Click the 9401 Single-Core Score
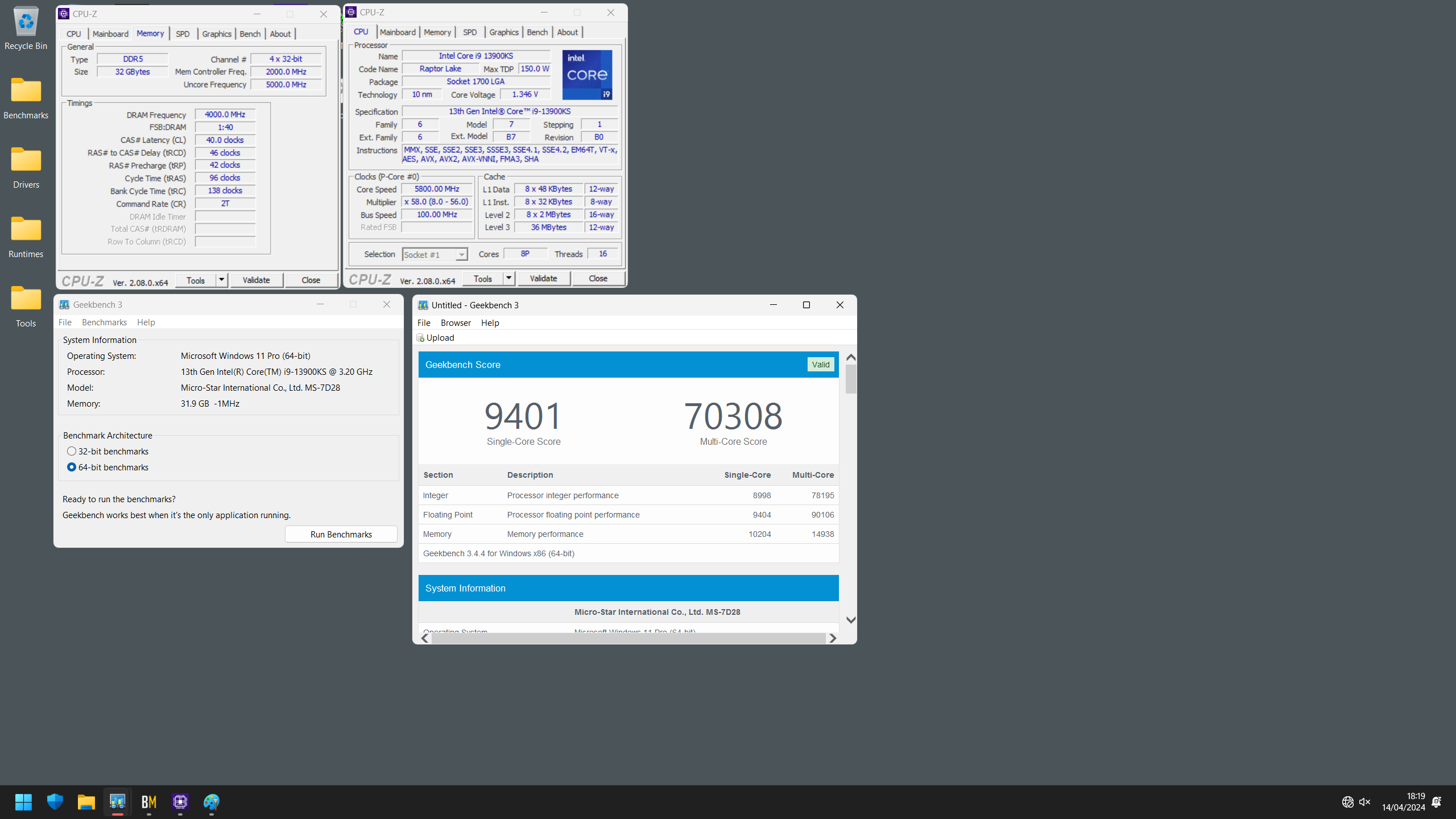1456x819 pixels. click(x=523, y=416)
